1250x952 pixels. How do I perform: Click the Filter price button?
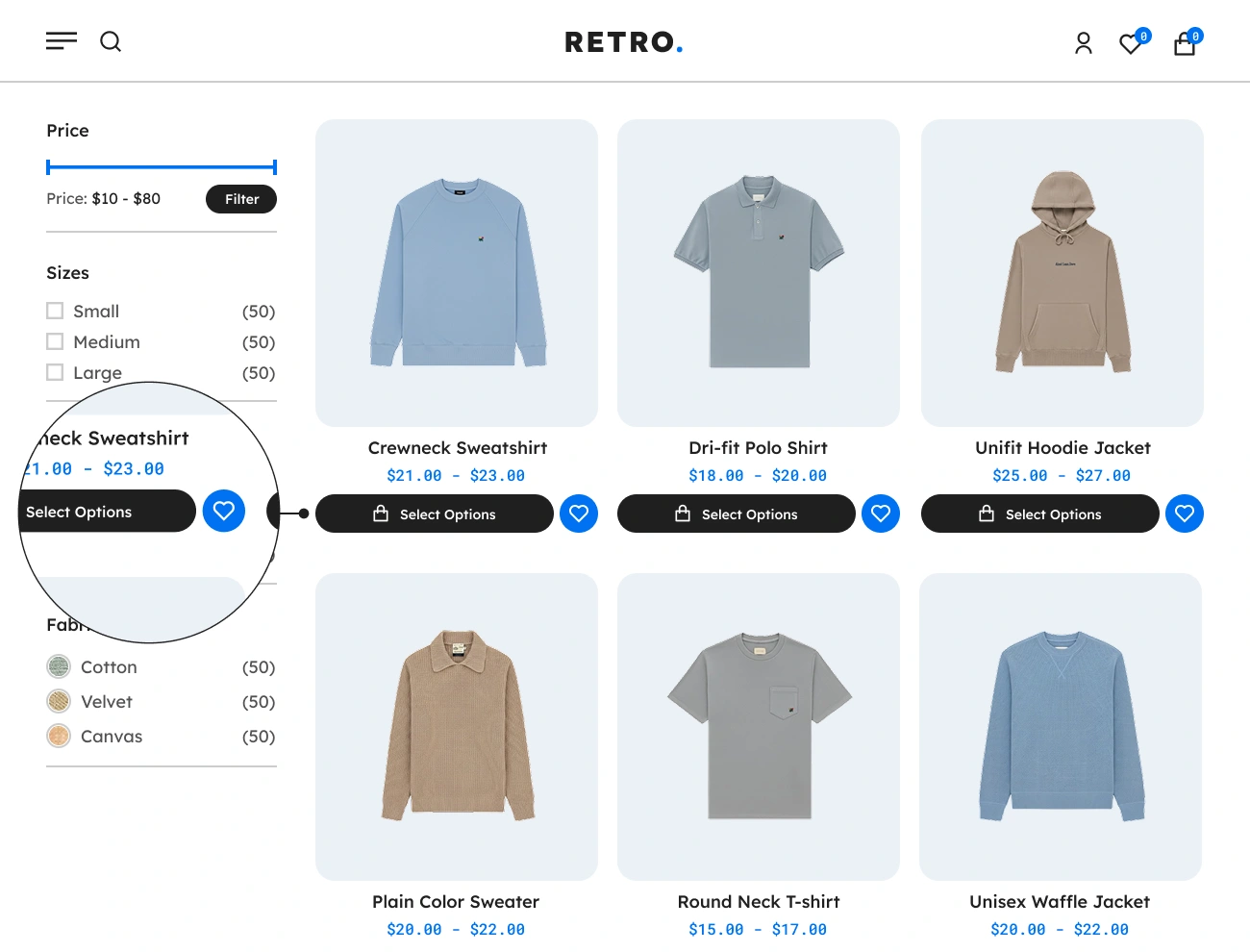(x=241, y=199)
